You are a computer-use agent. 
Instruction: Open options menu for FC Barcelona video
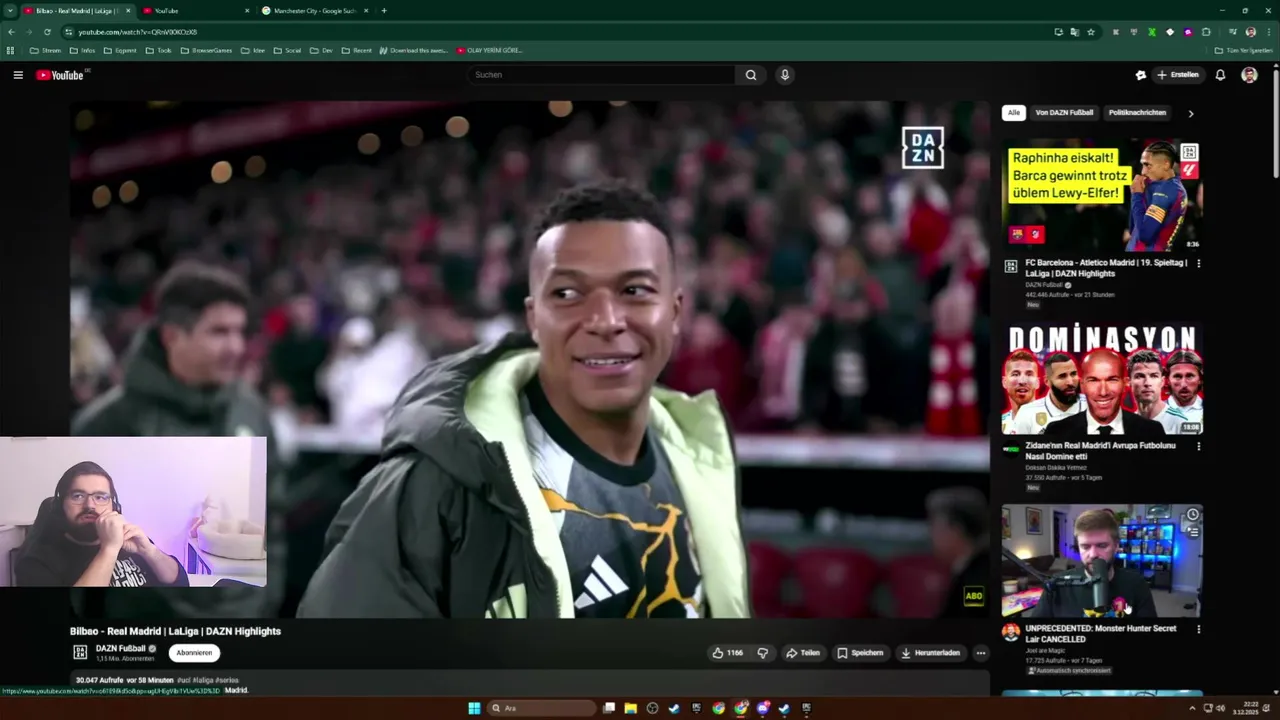tap(1198, 263)
